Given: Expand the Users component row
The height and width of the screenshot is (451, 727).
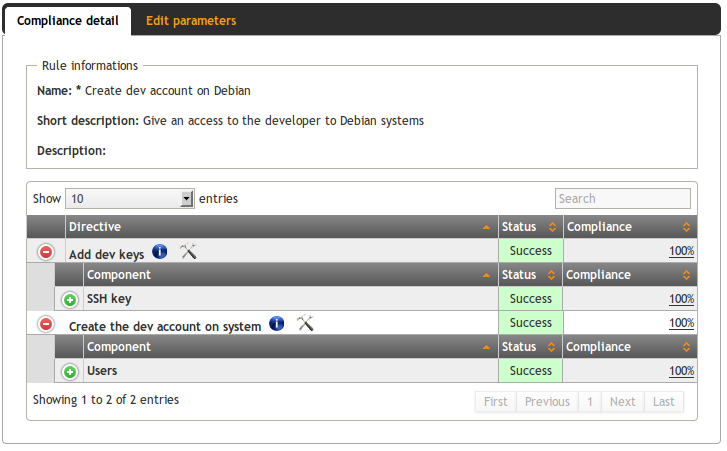Looking at the screenshot, I should pyautogui.click(x=70, y=372).
